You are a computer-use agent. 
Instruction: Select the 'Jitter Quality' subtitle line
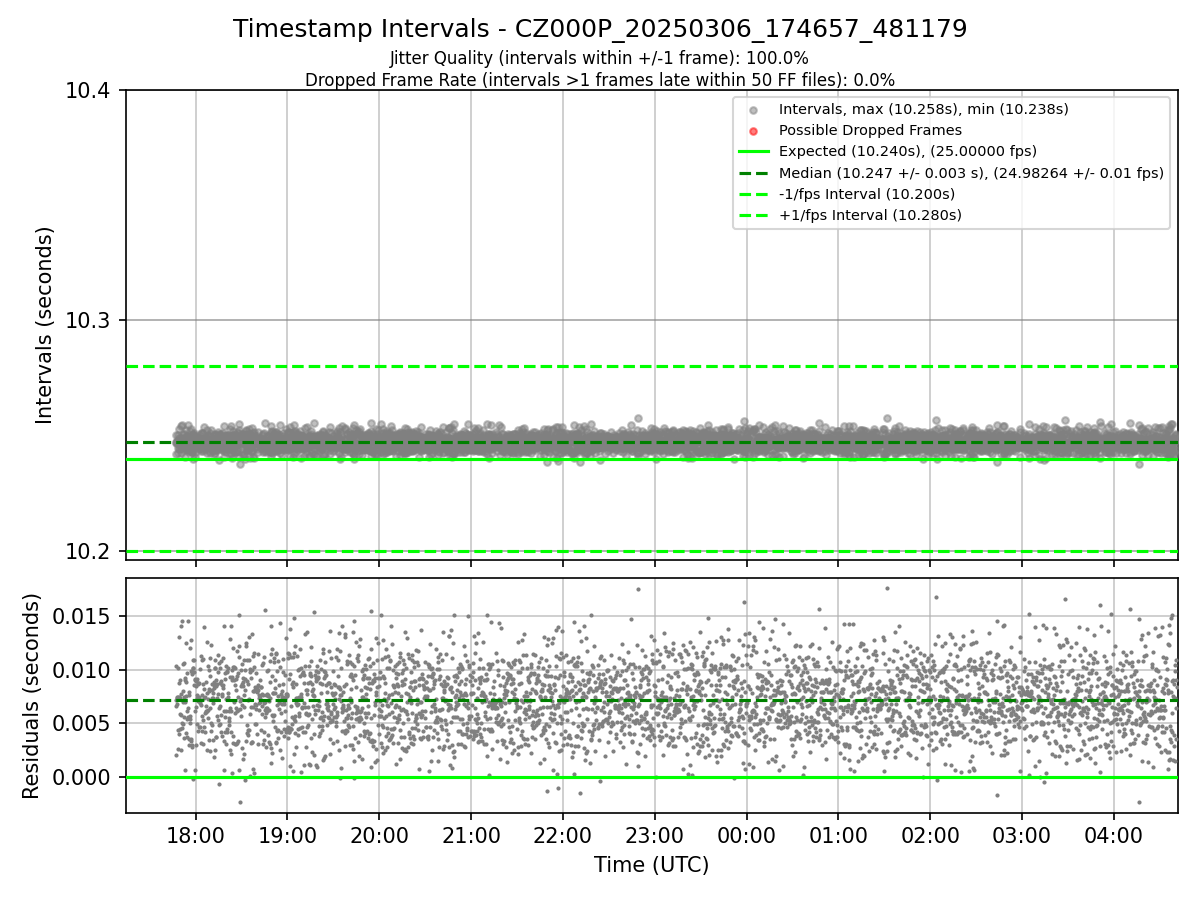pos(599,59)
